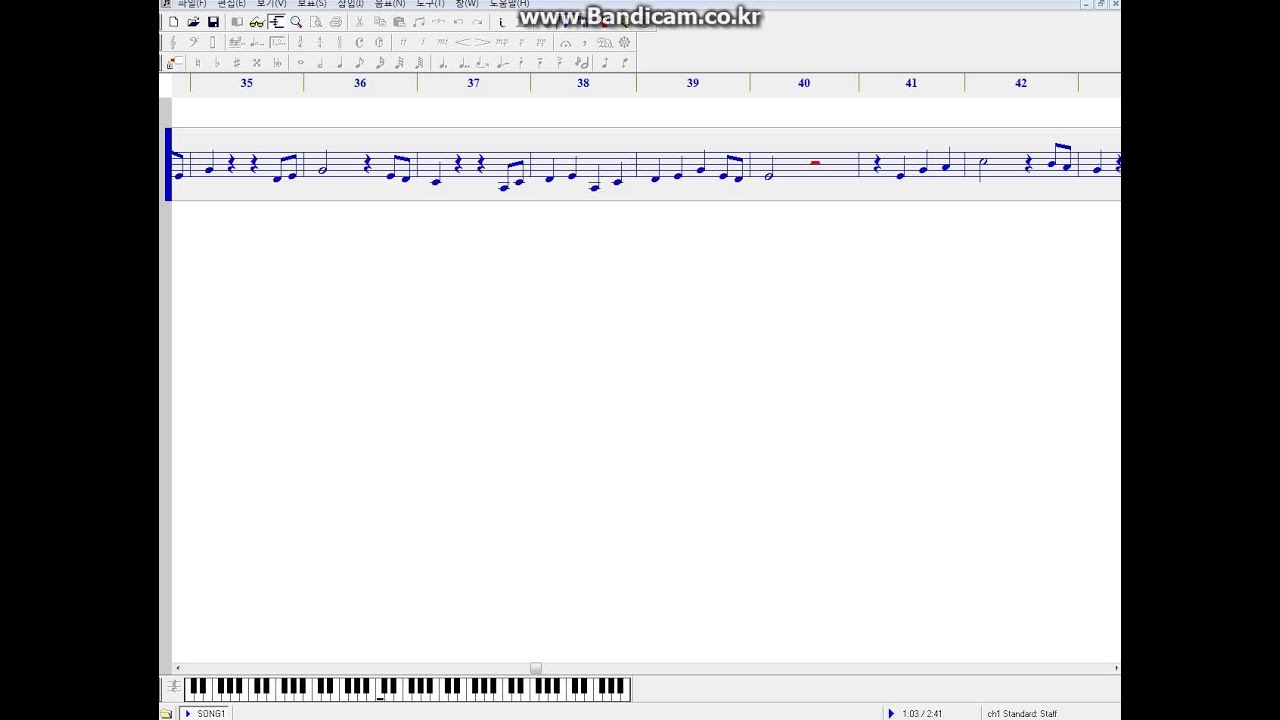Image resolution: width=1280 pixels, height=720 pixels.
Task: Select the SONG1 document tab
Action: 205,713
